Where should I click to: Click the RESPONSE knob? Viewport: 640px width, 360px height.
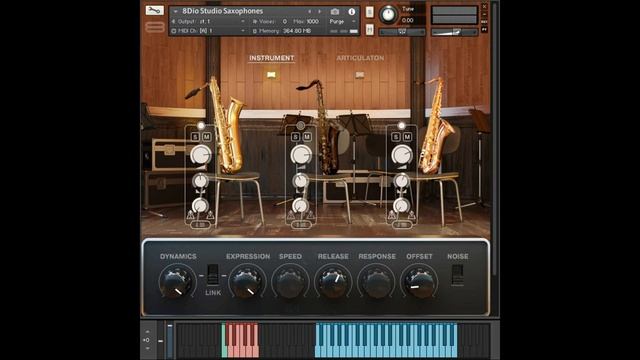[376, 282]
